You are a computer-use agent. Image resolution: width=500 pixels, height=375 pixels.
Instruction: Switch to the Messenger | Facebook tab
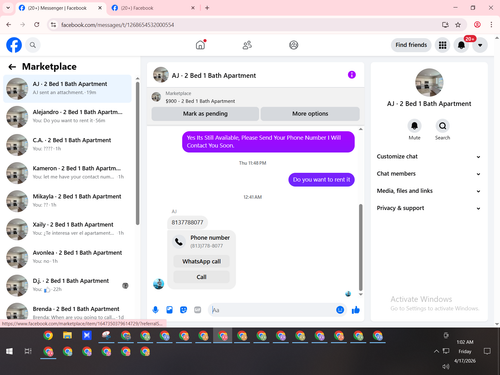[x=60, y=8]
